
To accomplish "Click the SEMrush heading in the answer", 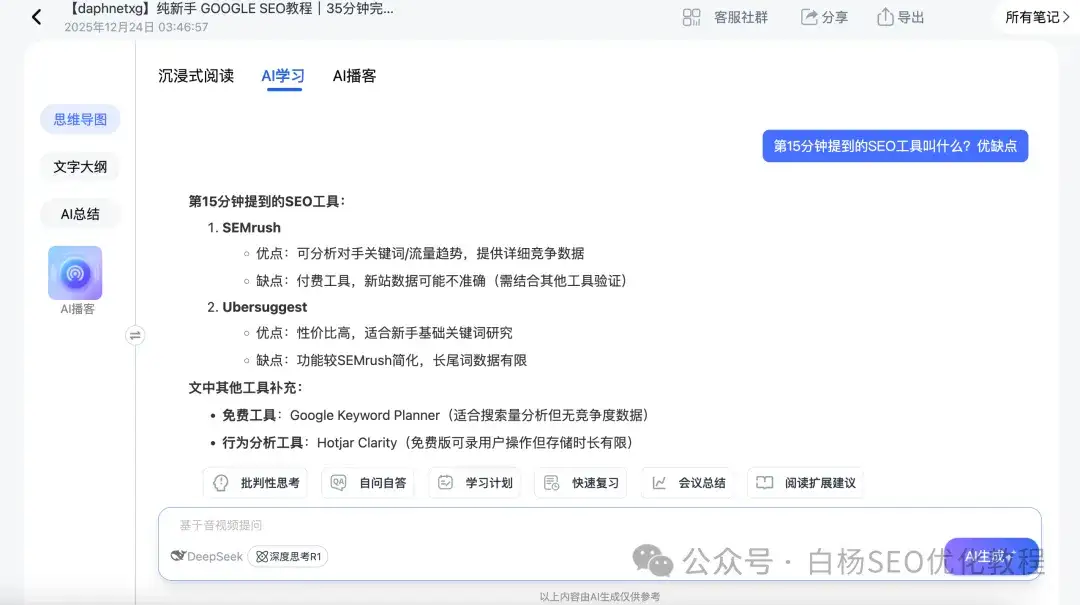I will pos(251,227).
